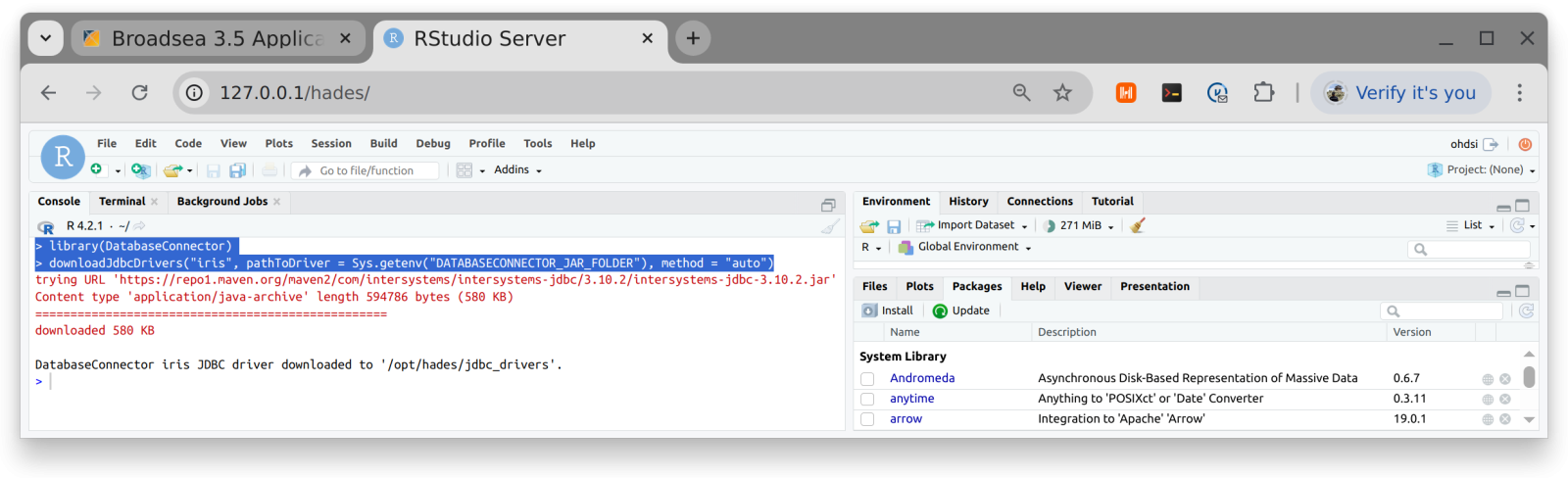Click the workspace panes layout icon
The width and height of the screenshot is (1568, 478).
465,170
